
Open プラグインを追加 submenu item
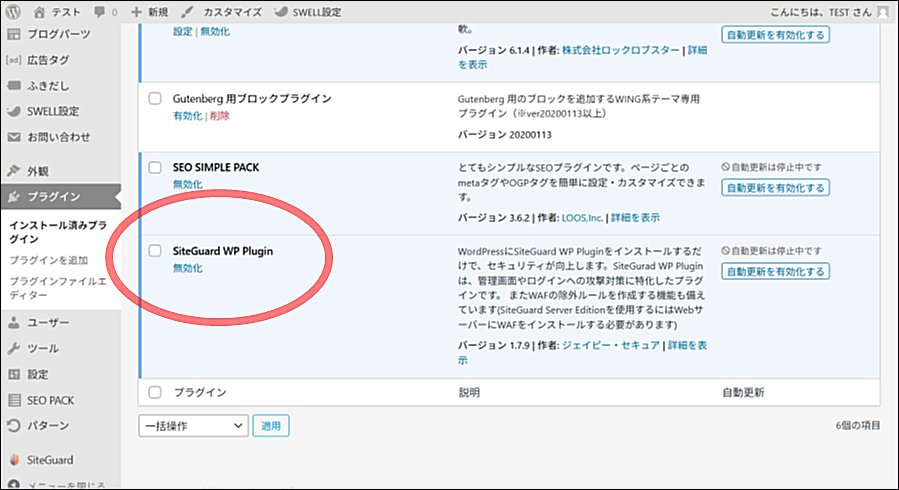[x=49, y=260]
